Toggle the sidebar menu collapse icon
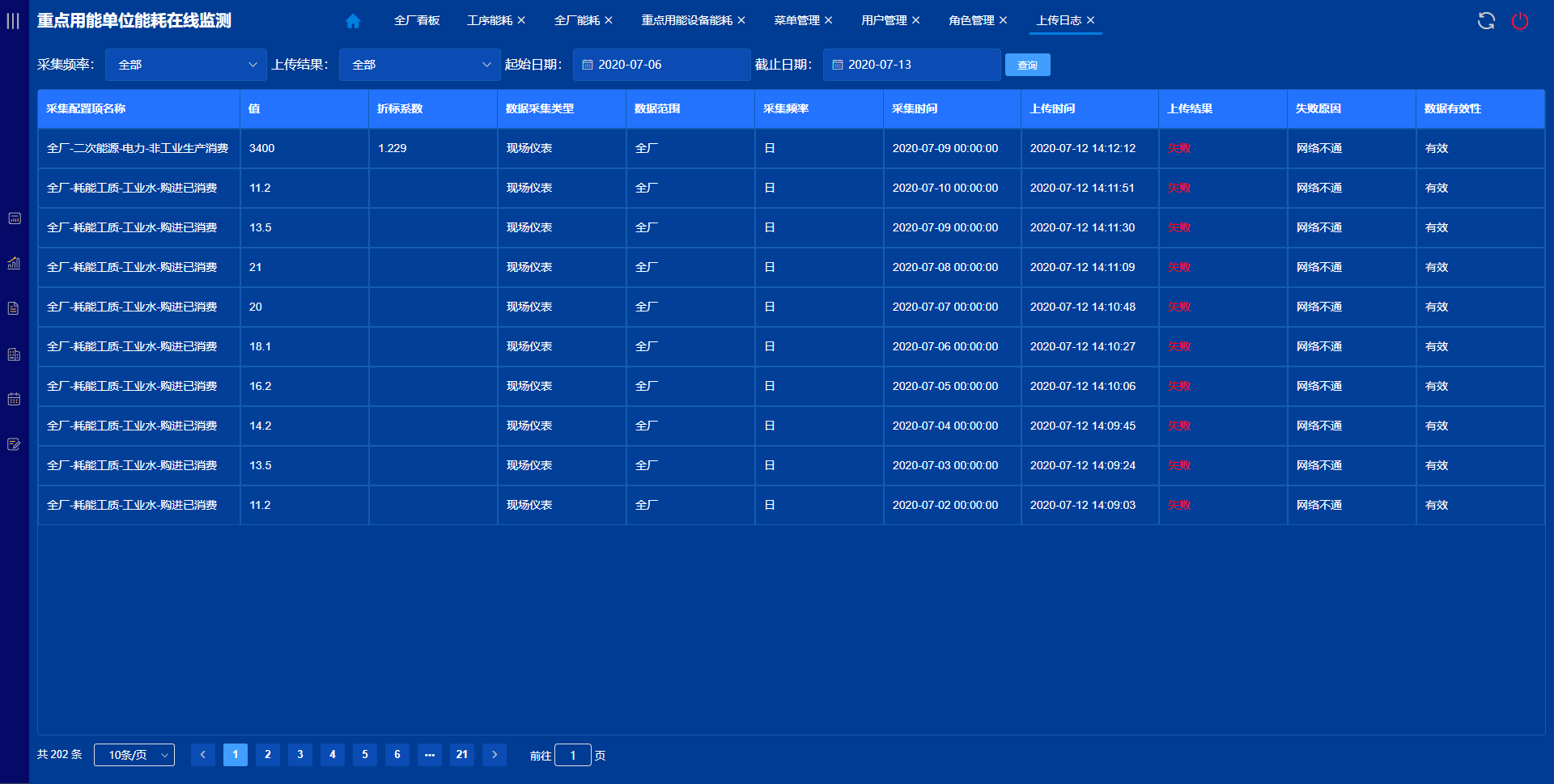 (13, 21)
